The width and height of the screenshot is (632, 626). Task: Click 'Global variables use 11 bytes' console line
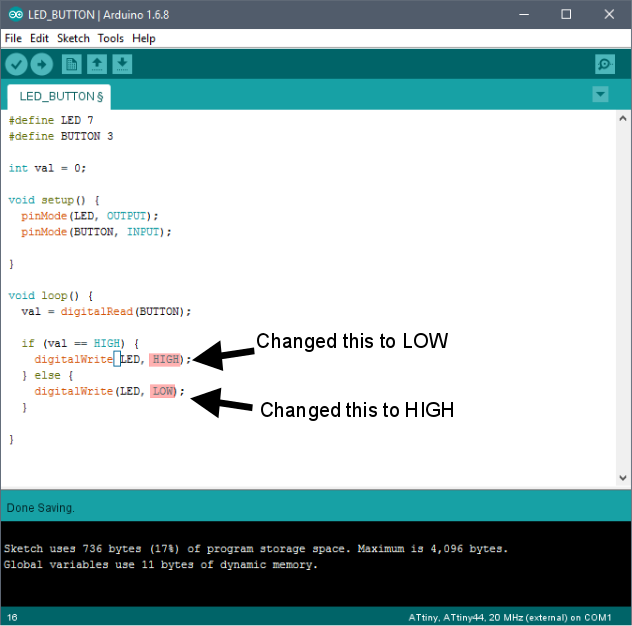pyautogui.click(x=161, y=565)
